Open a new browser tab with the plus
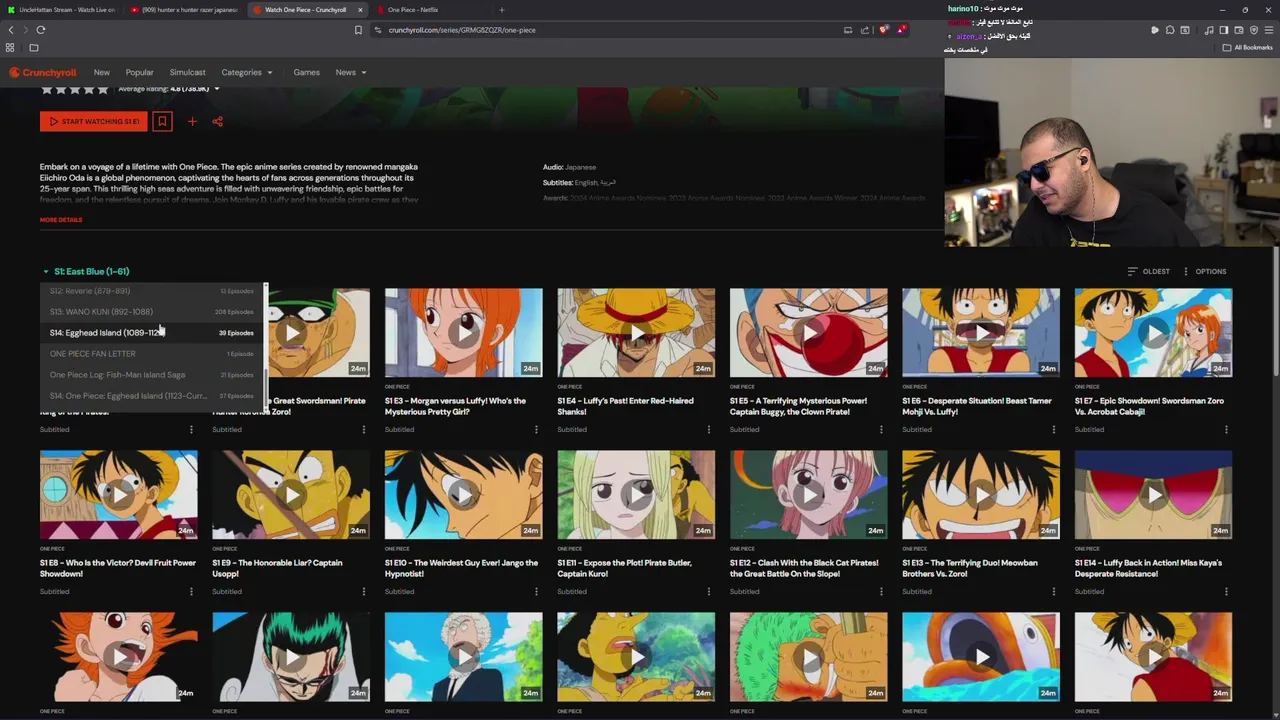 [501, 10]
